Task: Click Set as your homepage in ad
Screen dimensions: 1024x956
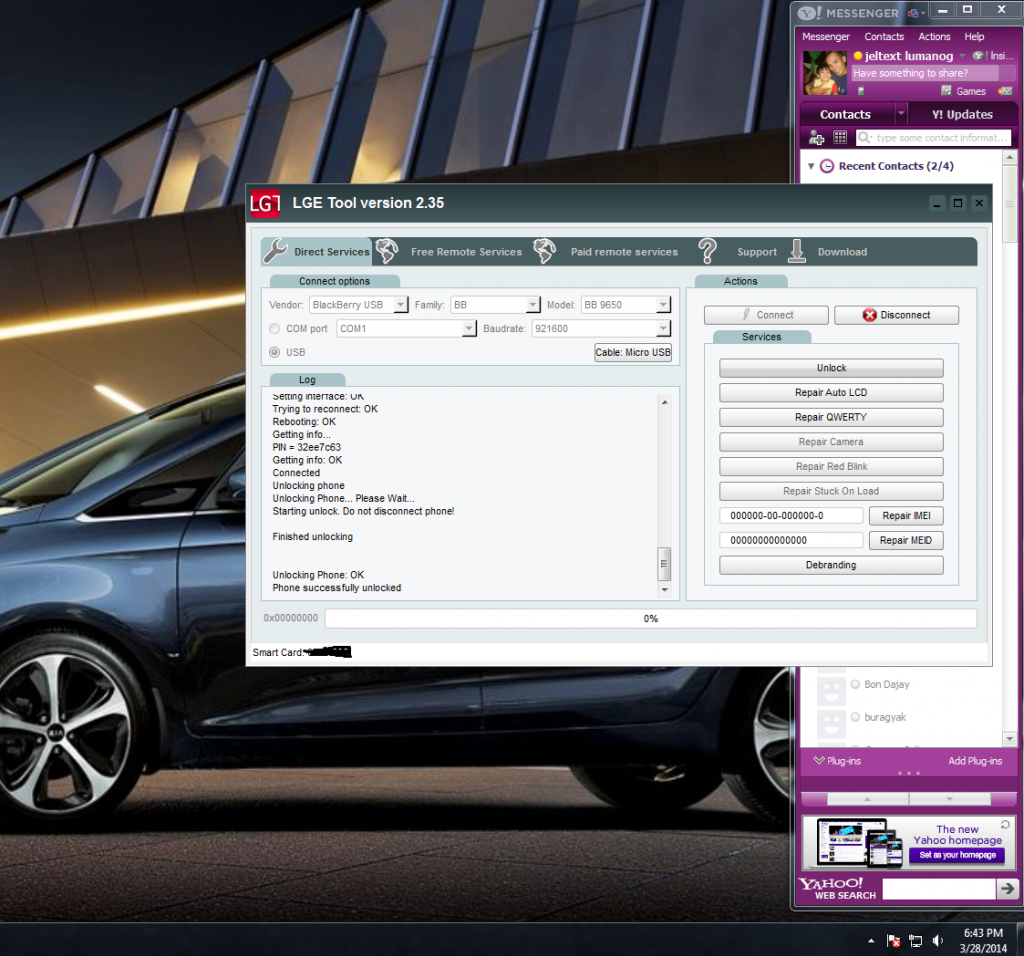Action: click(957, 855)
